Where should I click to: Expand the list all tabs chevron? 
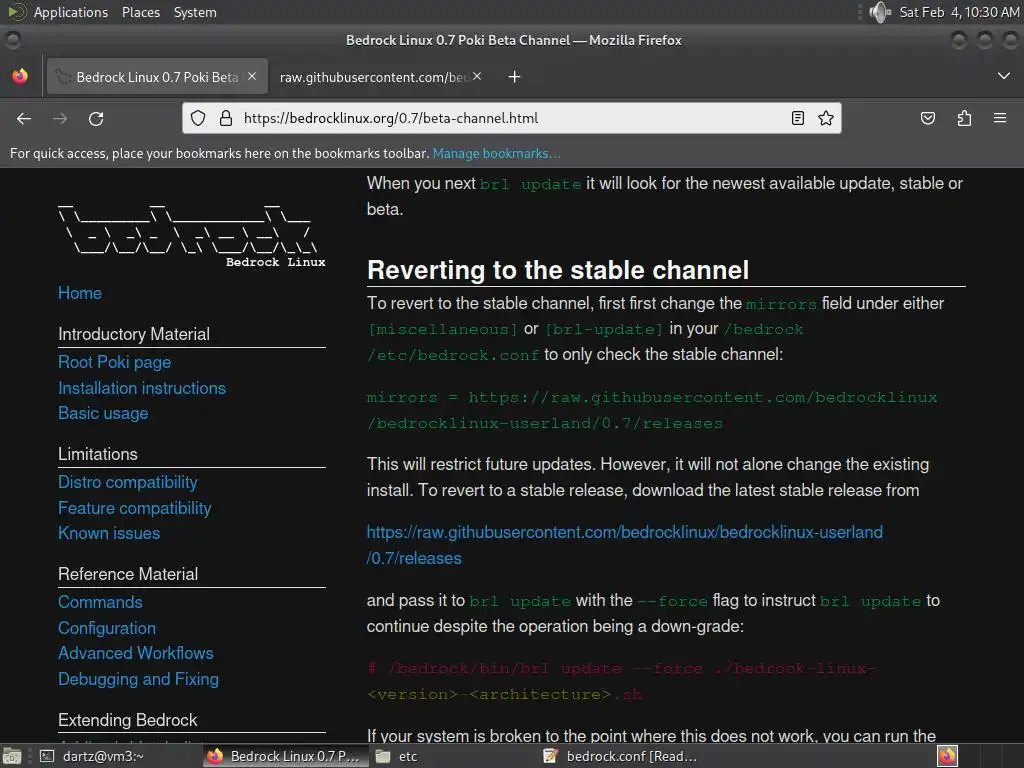pos(1004,76)
